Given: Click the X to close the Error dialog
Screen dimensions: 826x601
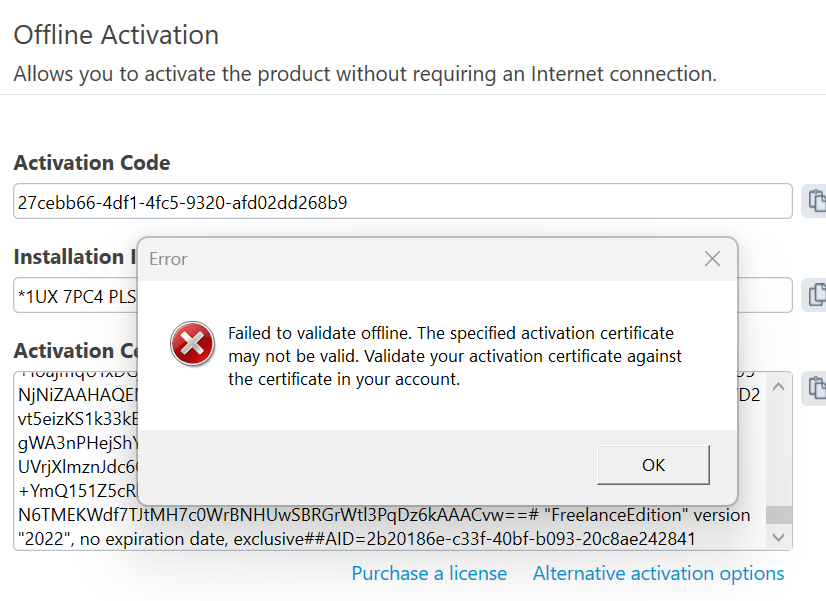Looking at the screenshot, I should [711, 258].
